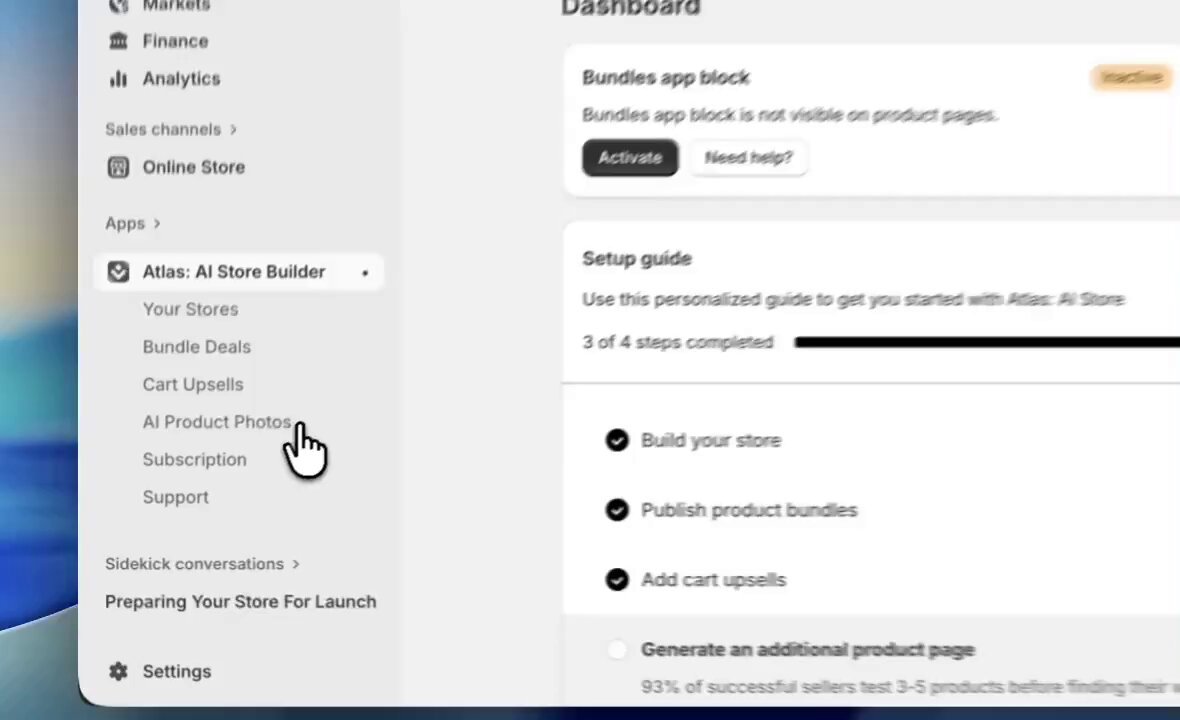Open AI Product Photos in sidebar
1180x720 pixels.
click(217, 422)
